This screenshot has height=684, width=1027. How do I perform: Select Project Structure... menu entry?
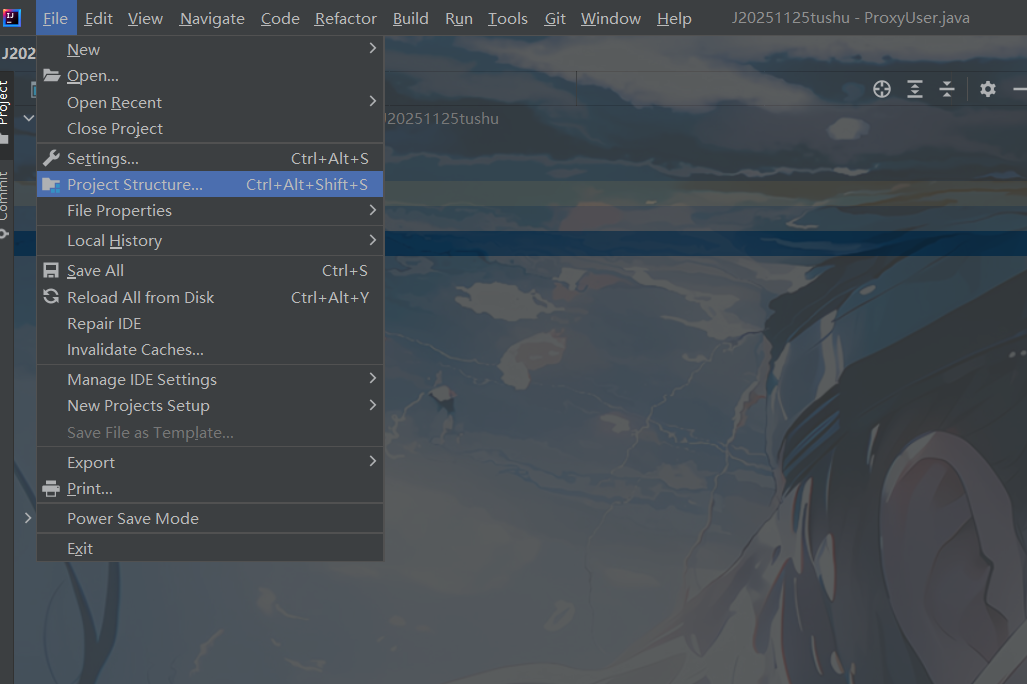[210, 185]
